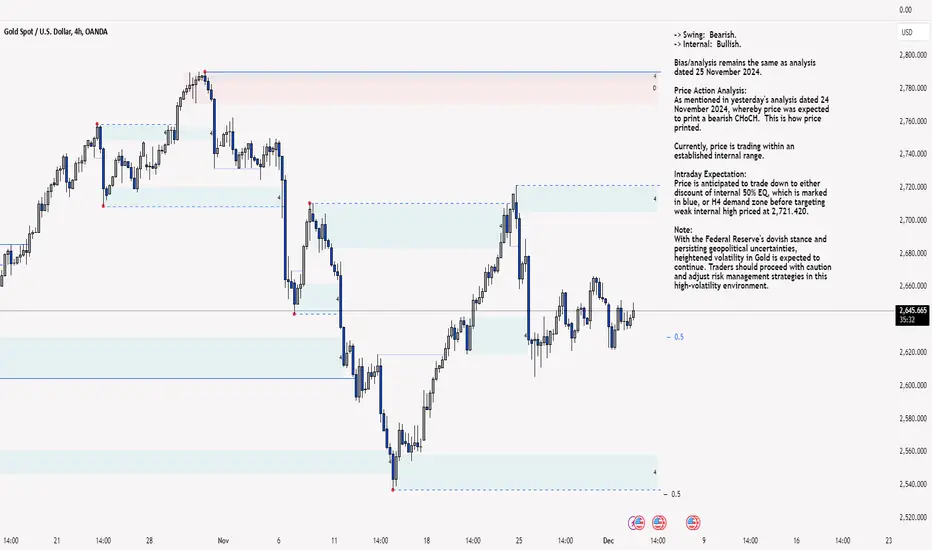Click the 18 date on the time axis
Screen dimensions: 932x550
coord(427,541)
